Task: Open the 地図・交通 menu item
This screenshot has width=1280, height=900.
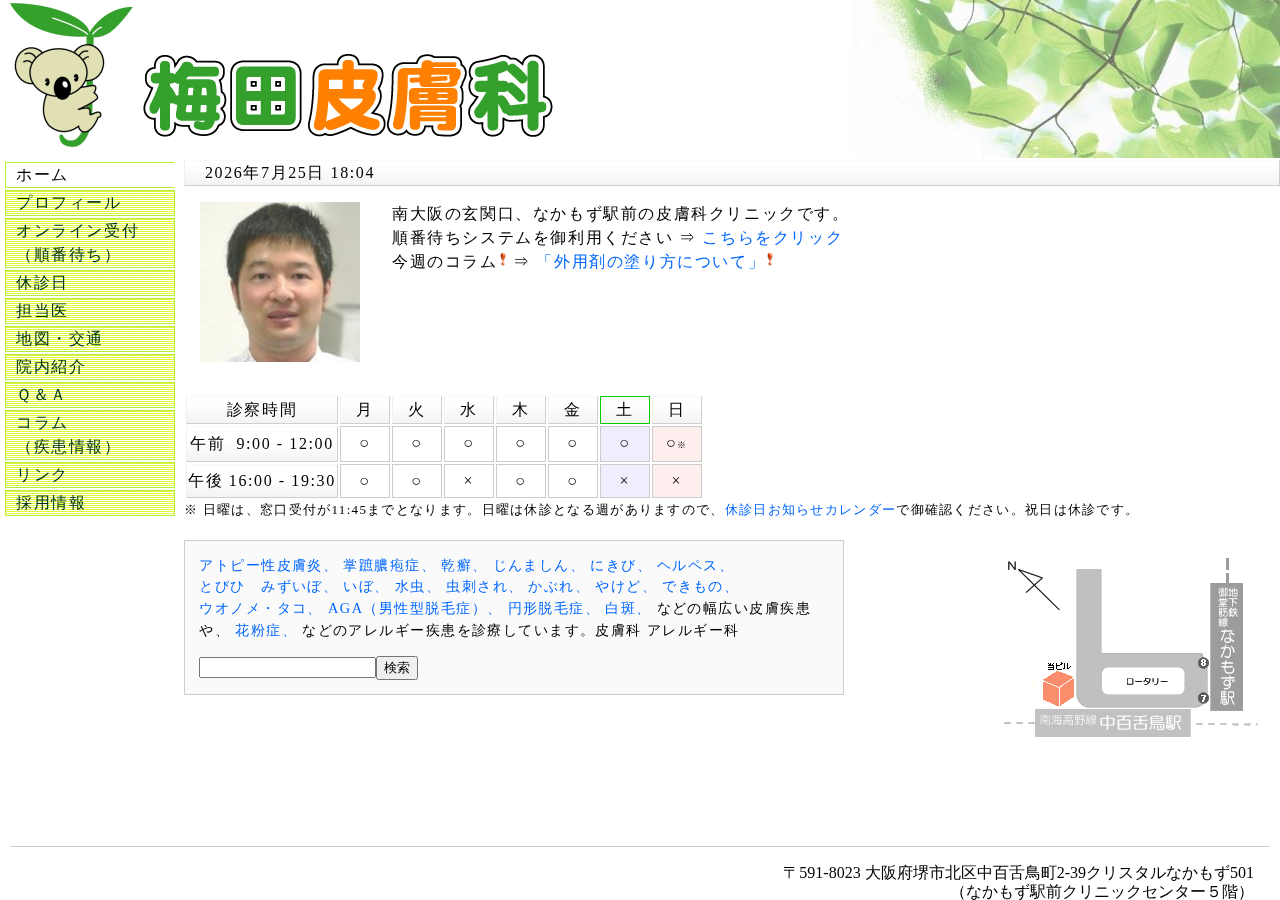Action: pos(90,339)
